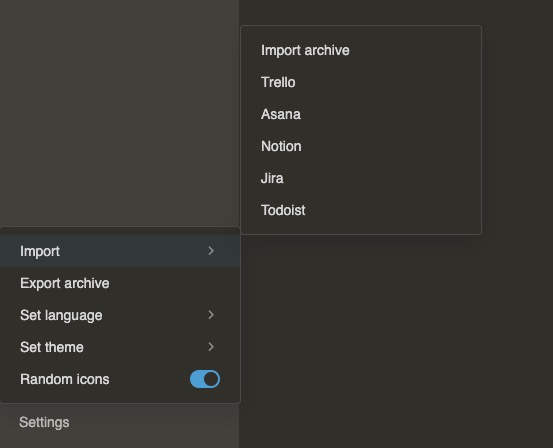This screenshot has width=553, height=448.
Task: Import from Asana
Action: pos(361,114)
